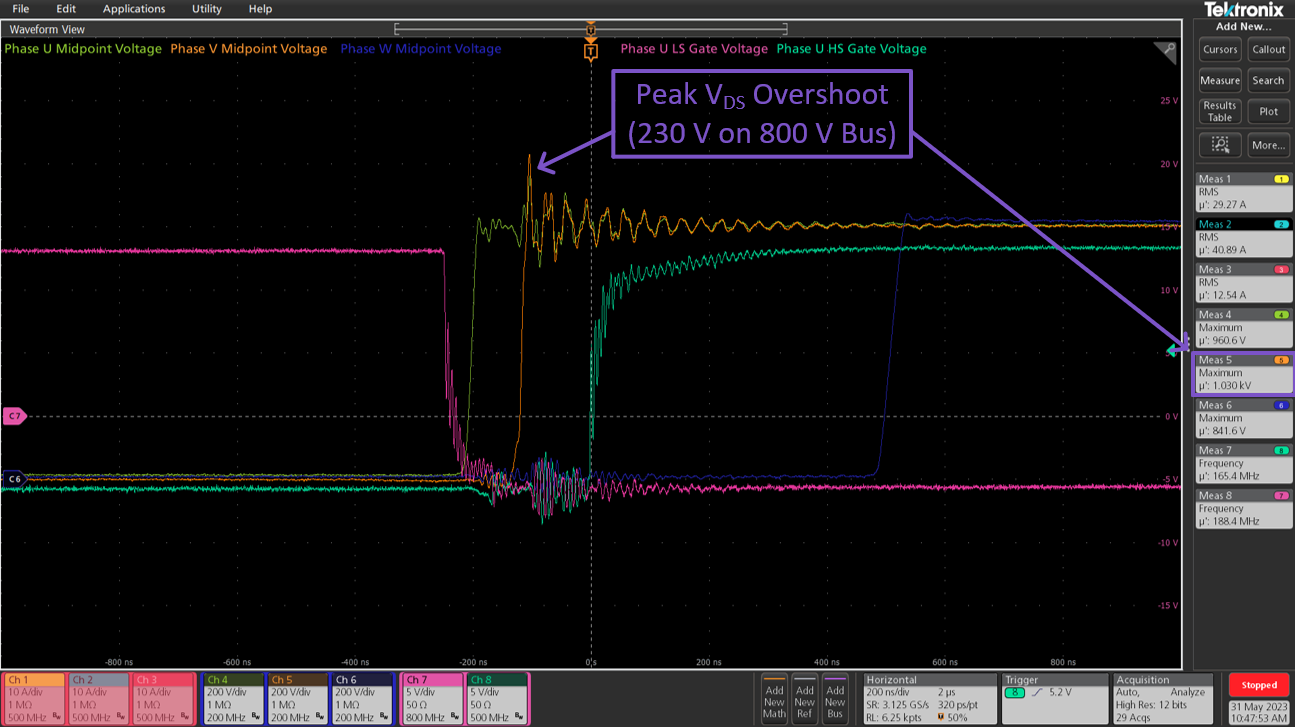Viewport: 1295px width, 728px height.
Task: Click the Add New Bus button
Action: tap(835, 698)
